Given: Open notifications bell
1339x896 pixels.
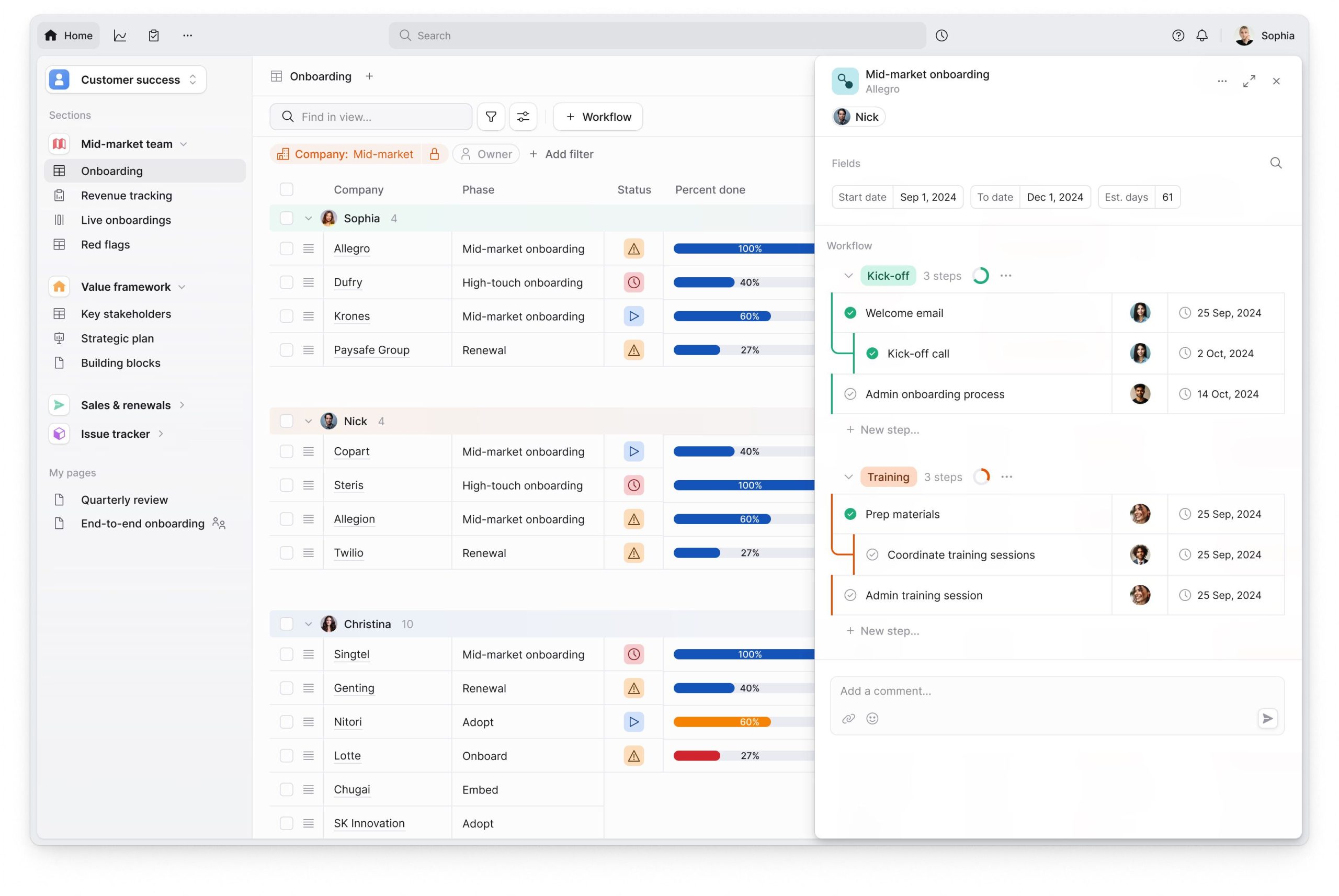Looking at the screenshot, I should [x=1202, y=36].
